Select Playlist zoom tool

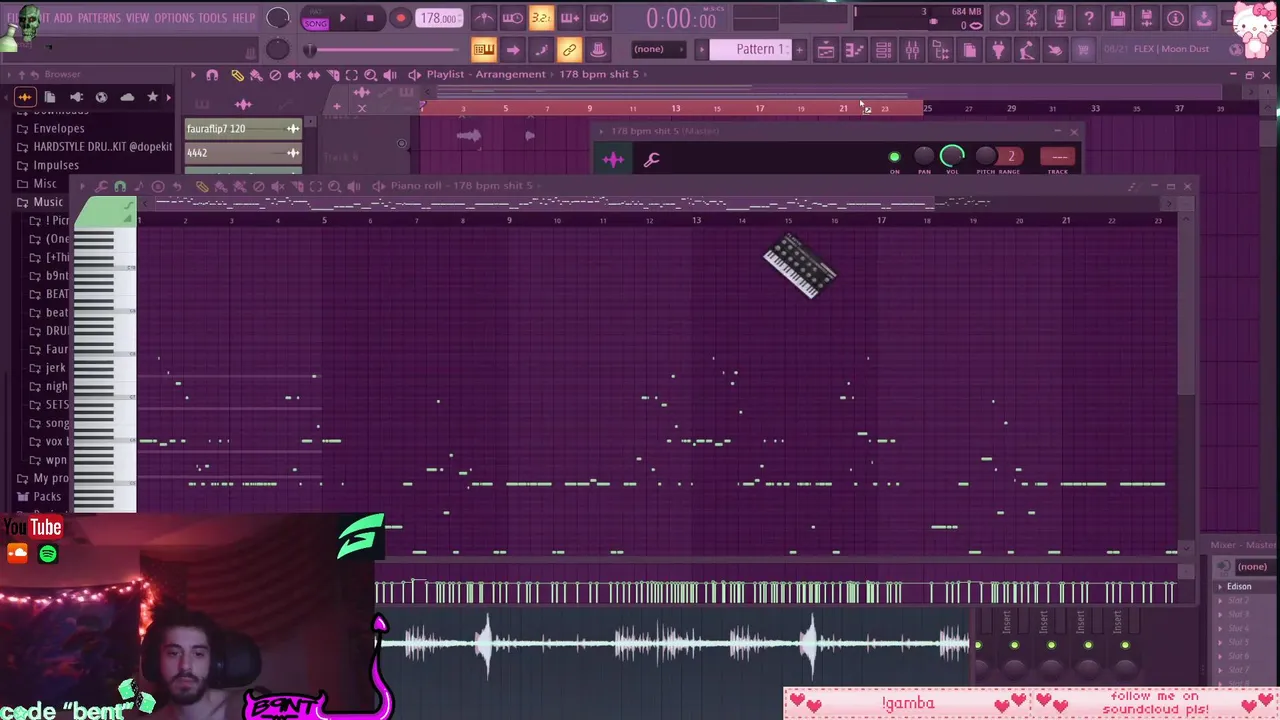point(370,75)
